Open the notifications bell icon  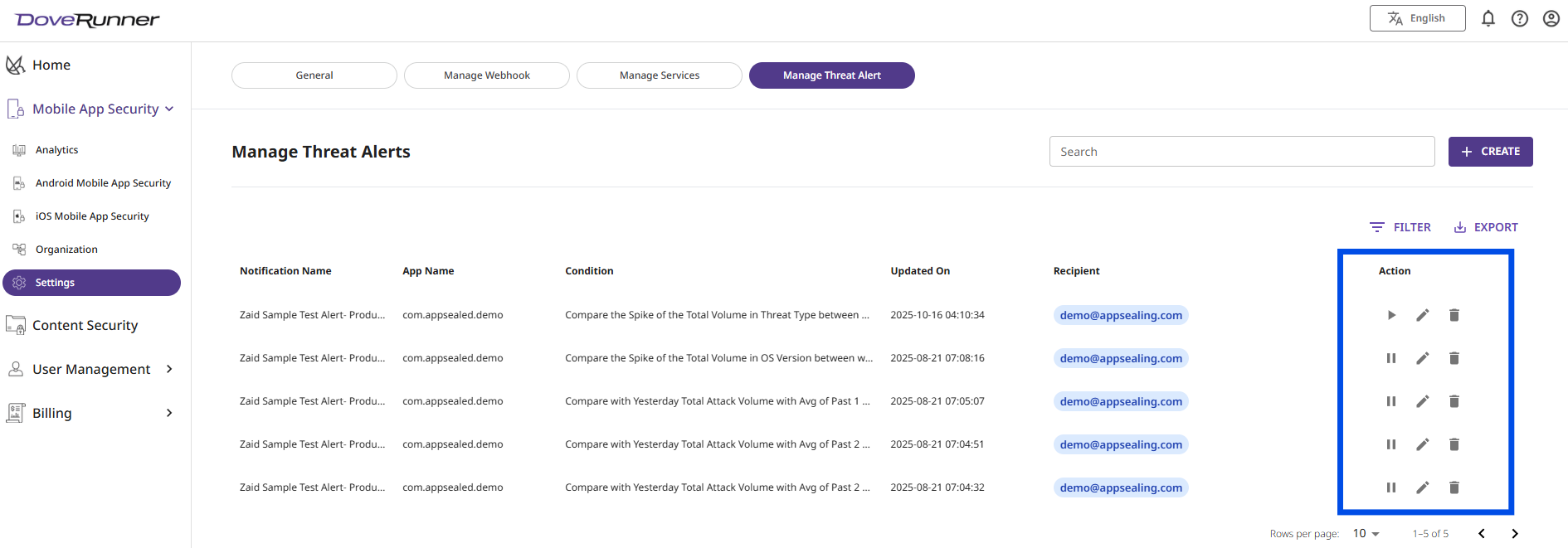click(x=1488, y=18)
